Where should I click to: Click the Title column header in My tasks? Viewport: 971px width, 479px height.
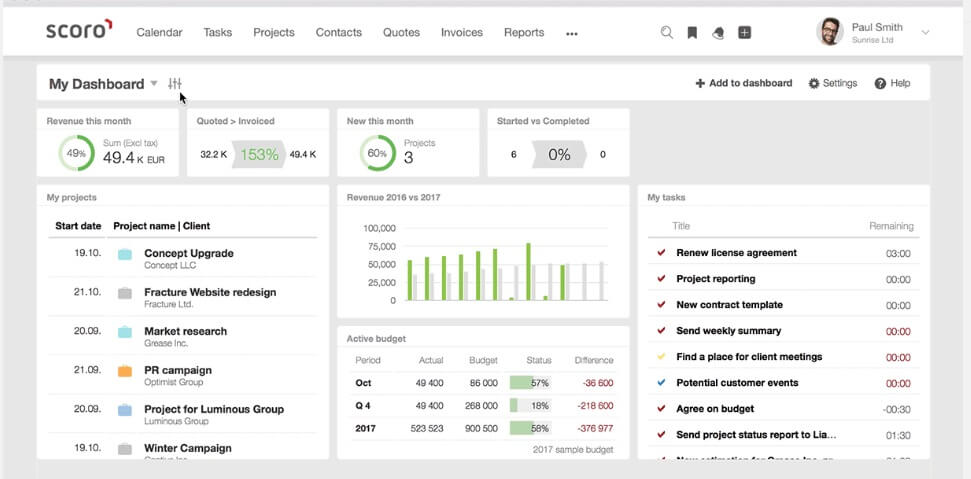point(681,226)
